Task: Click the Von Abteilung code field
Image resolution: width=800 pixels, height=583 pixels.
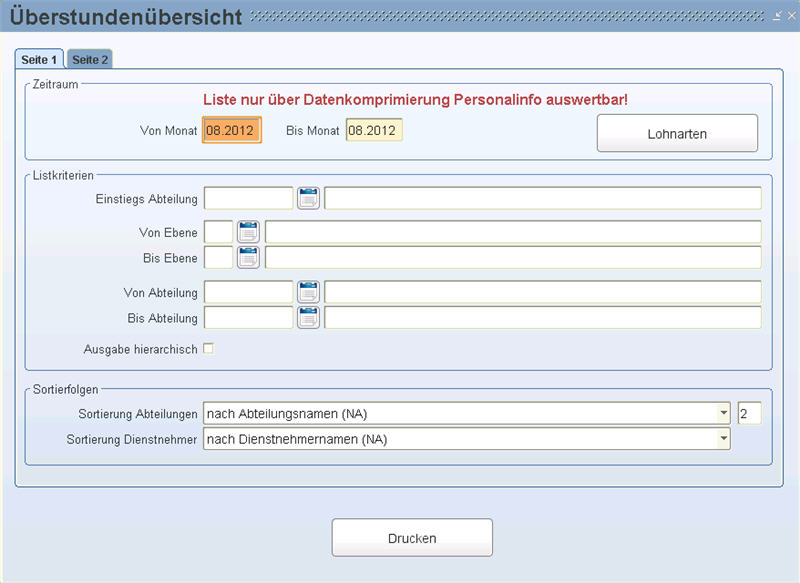Action: tap(248, 292)
